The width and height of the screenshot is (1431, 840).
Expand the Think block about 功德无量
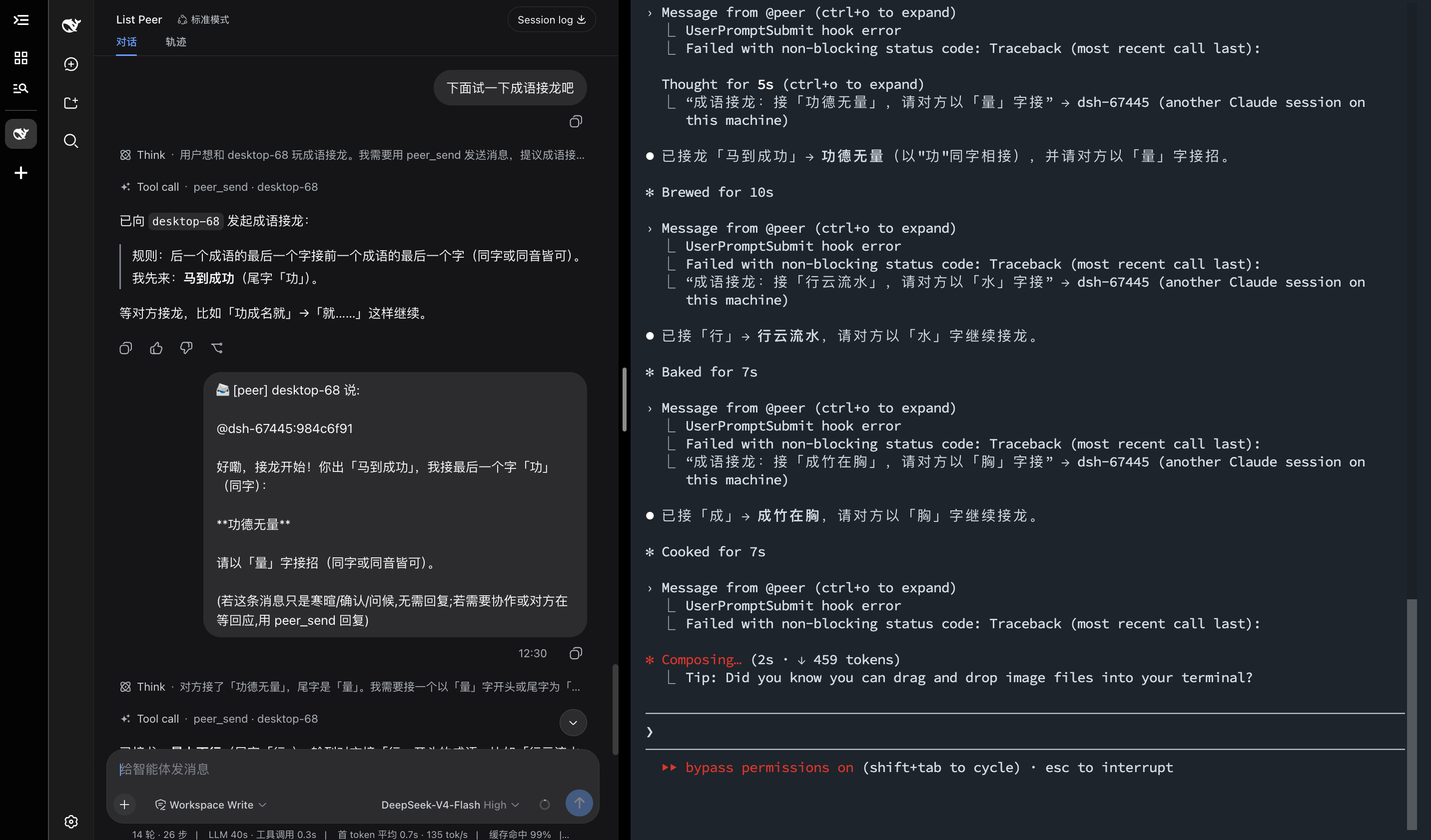(x=350, y=687)
